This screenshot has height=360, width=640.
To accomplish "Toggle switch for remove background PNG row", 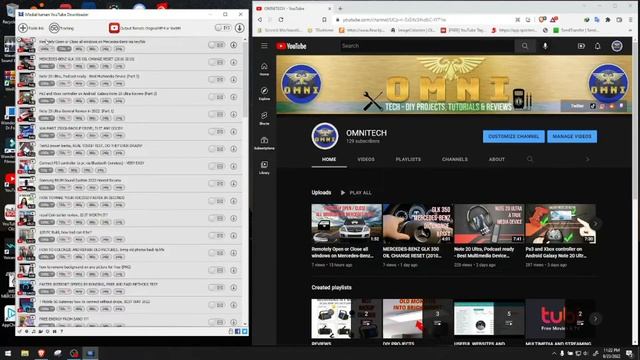I will coord(216,270).
